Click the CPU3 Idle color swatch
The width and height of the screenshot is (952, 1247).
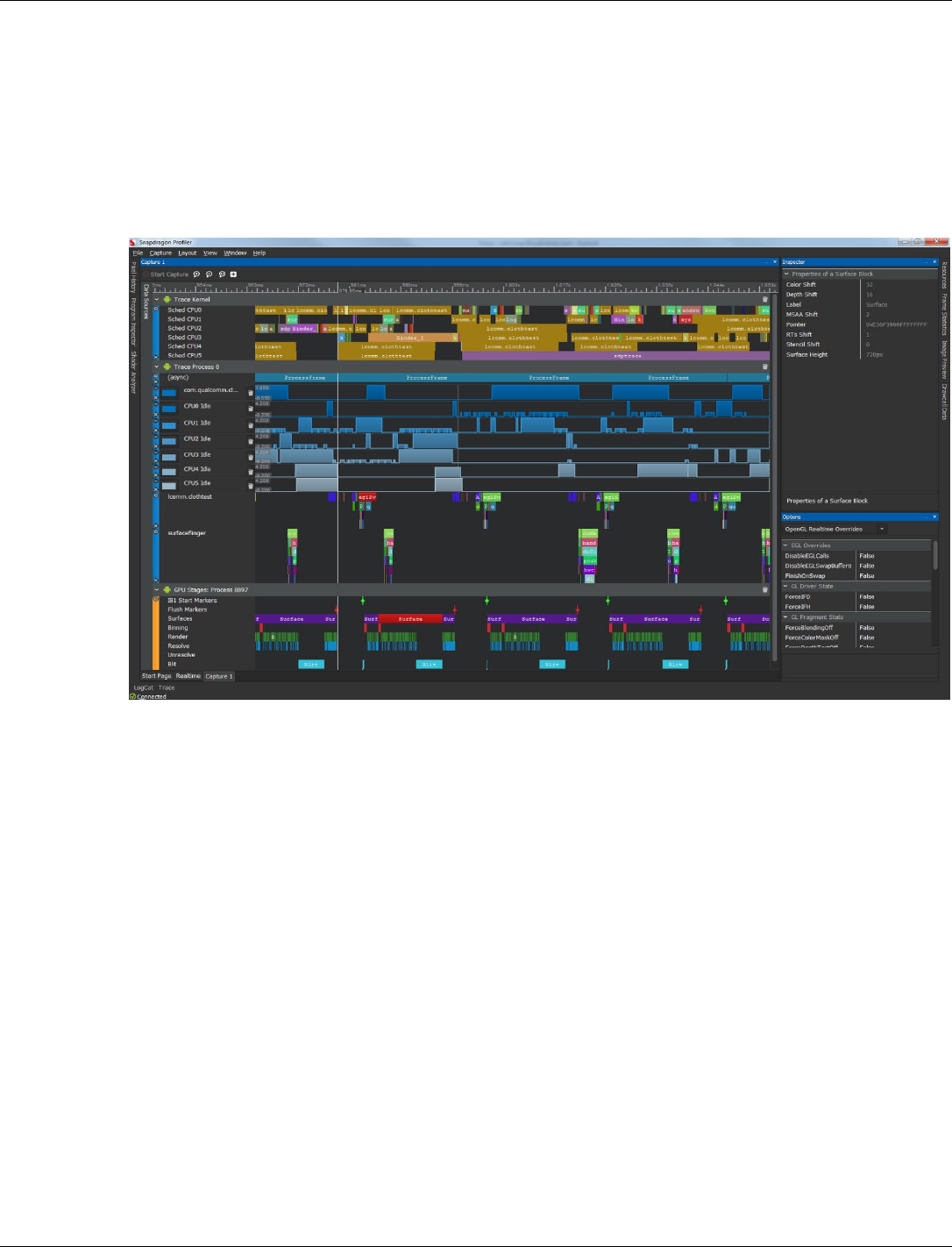point(169,457)
